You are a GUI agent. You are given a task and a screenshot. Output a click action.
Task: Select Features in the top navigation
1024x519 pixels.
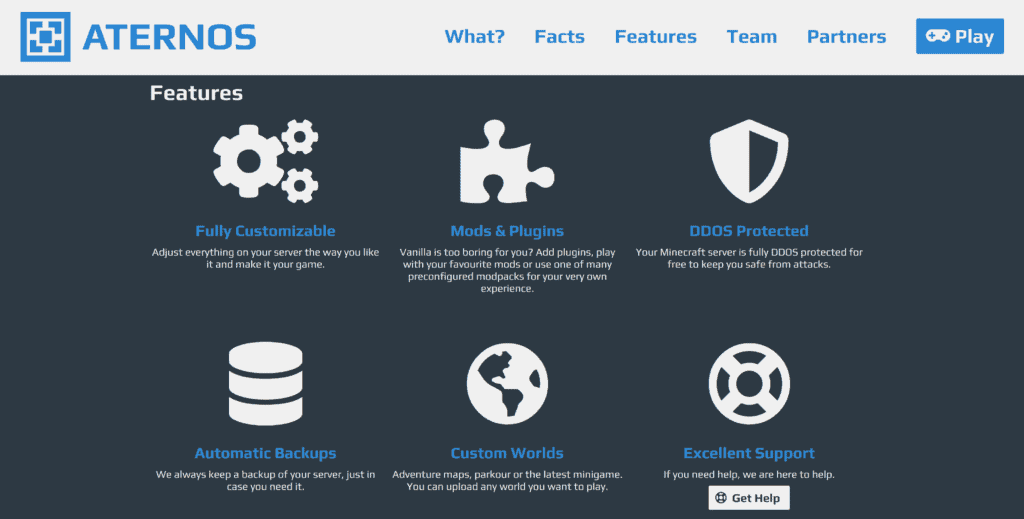(x=656, y=37)
